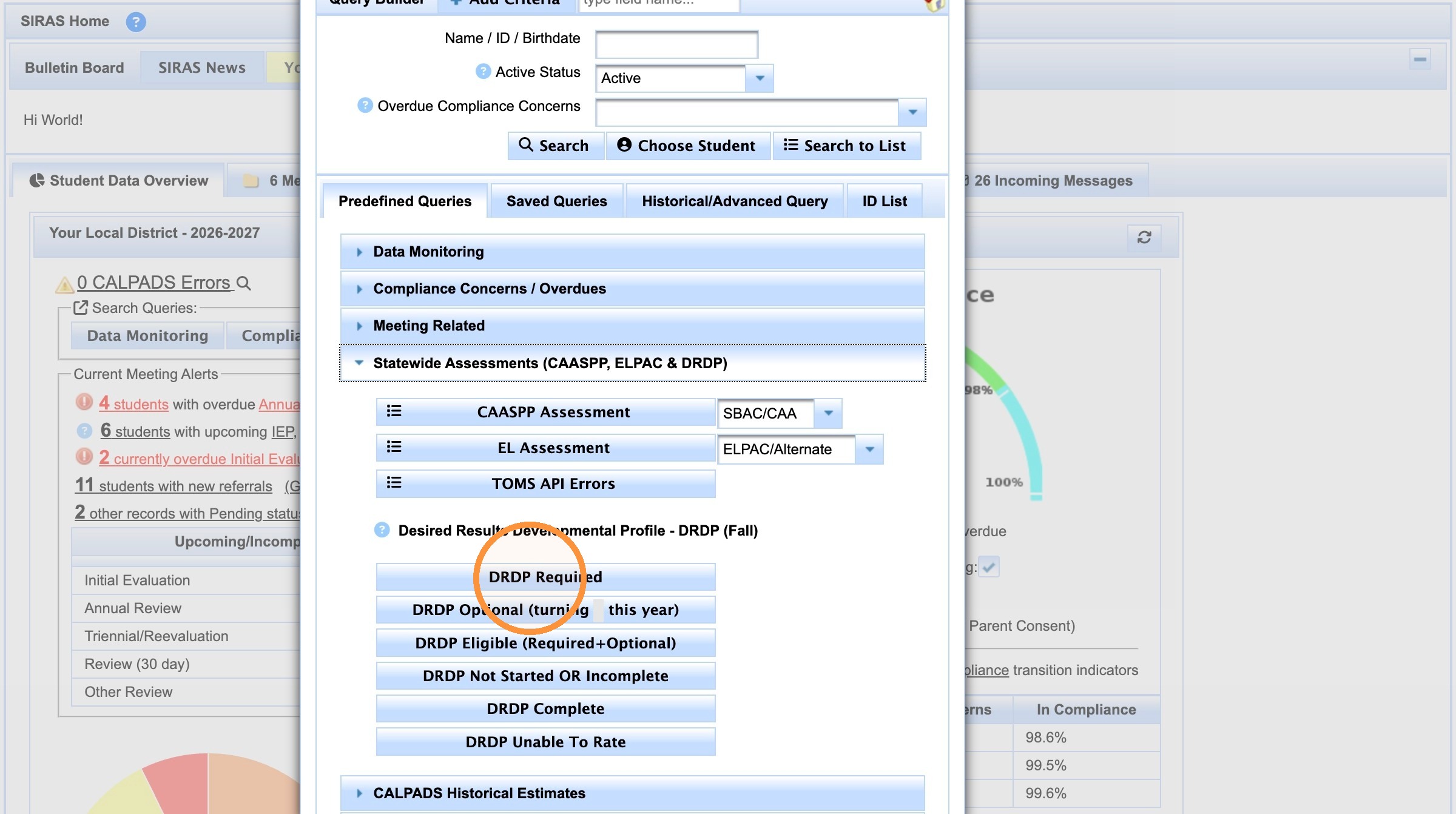Click the Name / ID / Birthdate field
This screenshot has height=814, width=1456.
pos(676,44)
